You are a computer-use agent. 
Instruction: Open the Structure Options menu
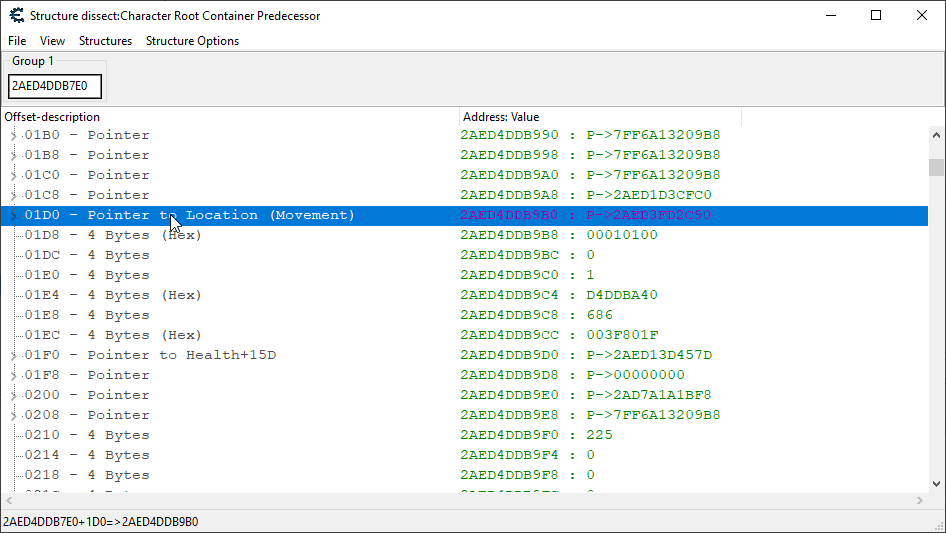point(192,41)
